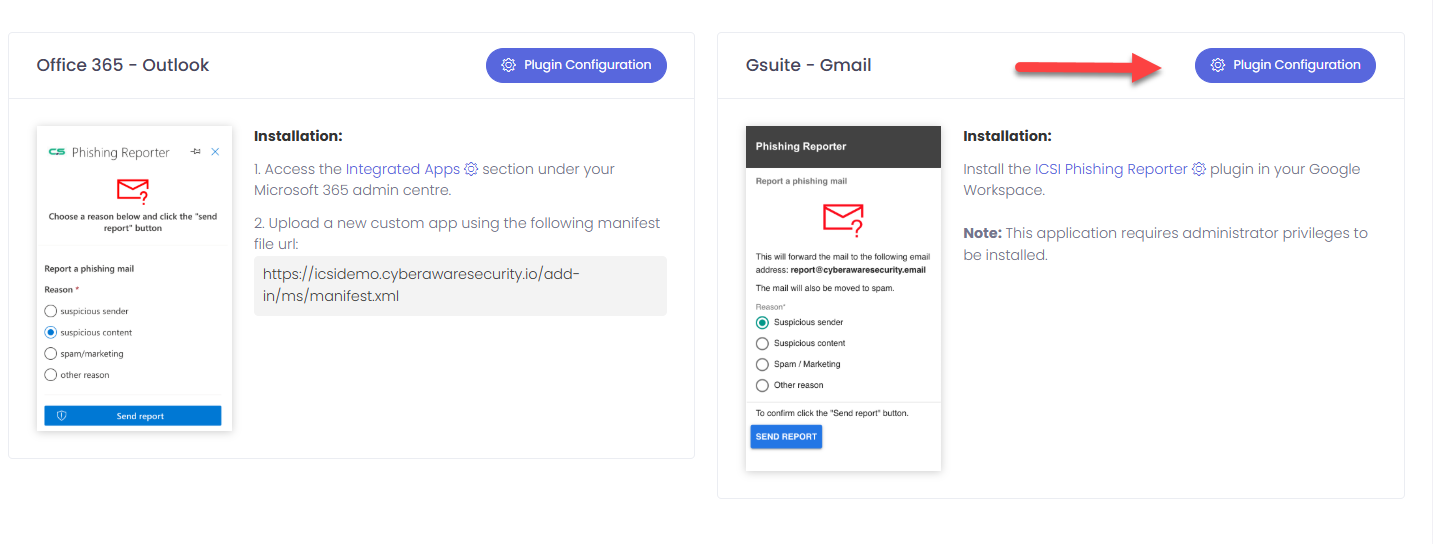
Task: Choose "spam/marketing" reason in Outlook preview
Action: (51, 354)
